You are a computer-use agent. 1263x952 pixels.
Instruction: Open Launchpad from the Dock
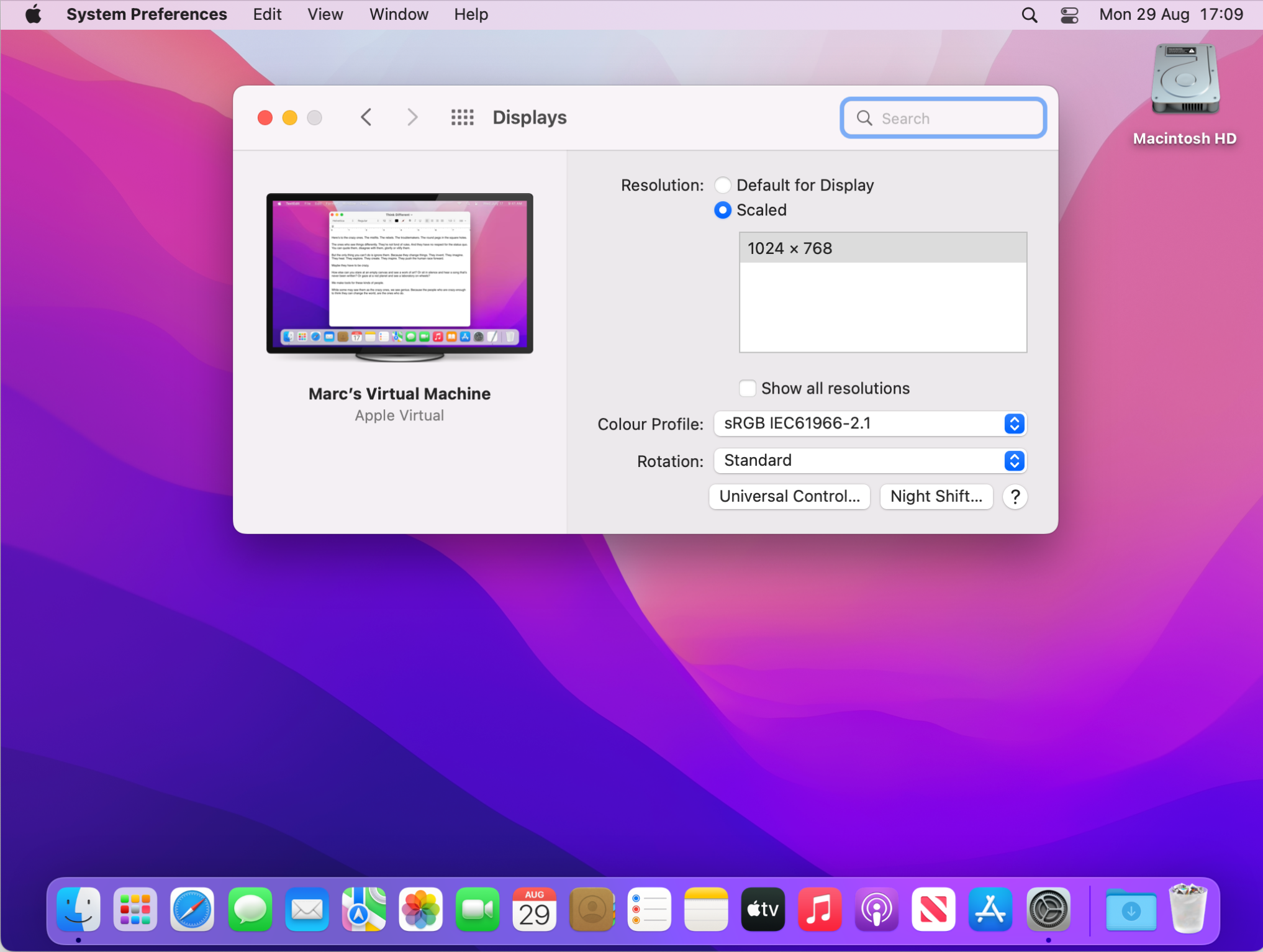click(x=135, y=910)
